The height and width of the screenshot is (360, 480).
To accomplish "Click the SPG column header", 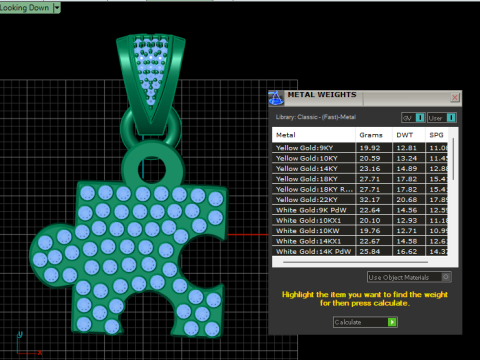I will [437, 135].
